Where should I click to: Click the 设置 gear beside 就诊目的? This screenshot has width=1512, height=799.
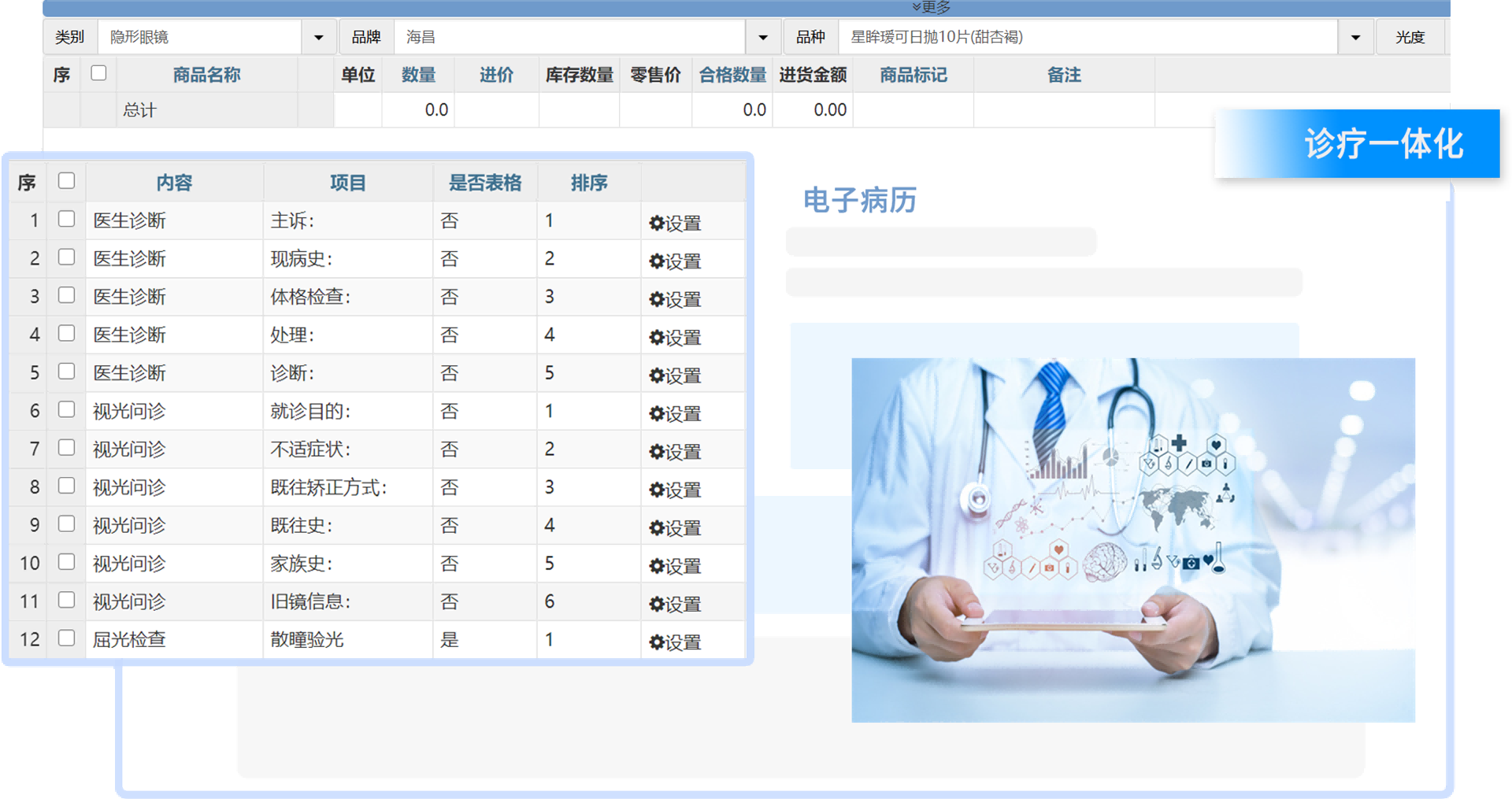(x=675, y=413)
